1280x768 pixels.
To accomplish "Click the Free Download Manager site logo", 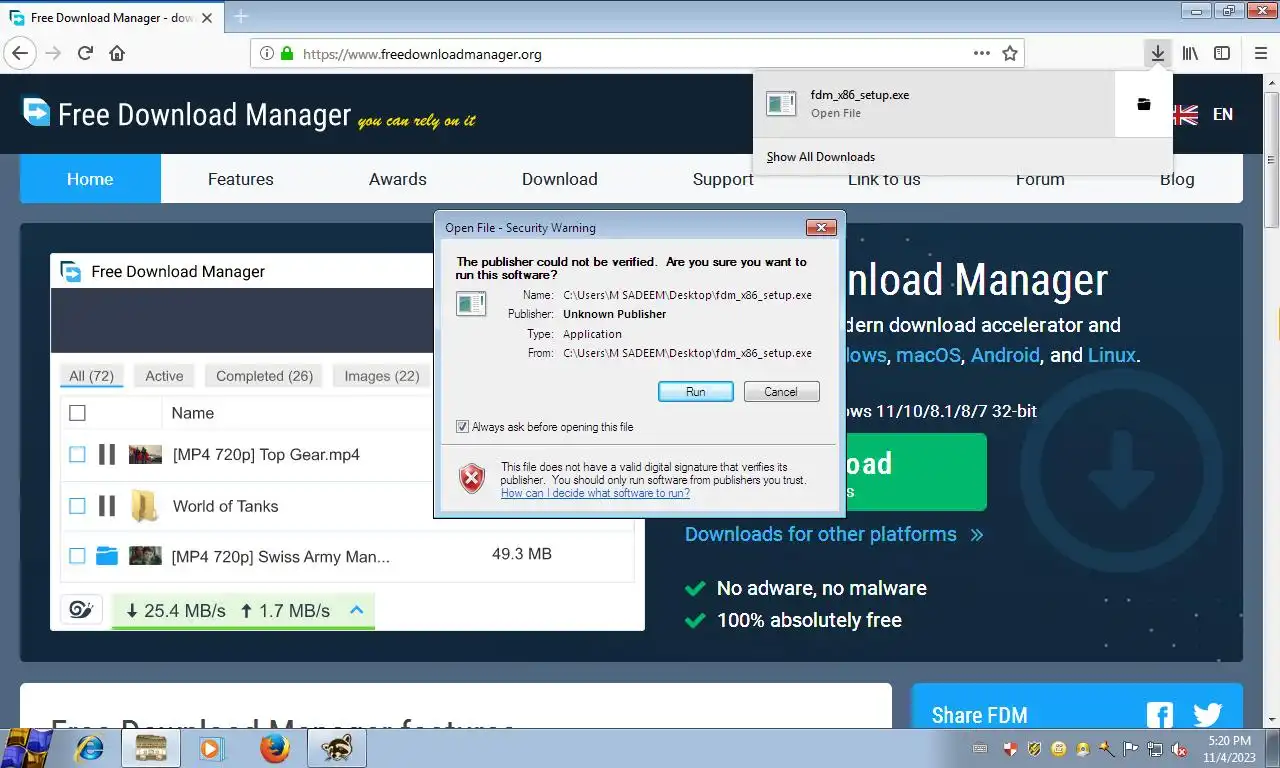I will 187,114.
